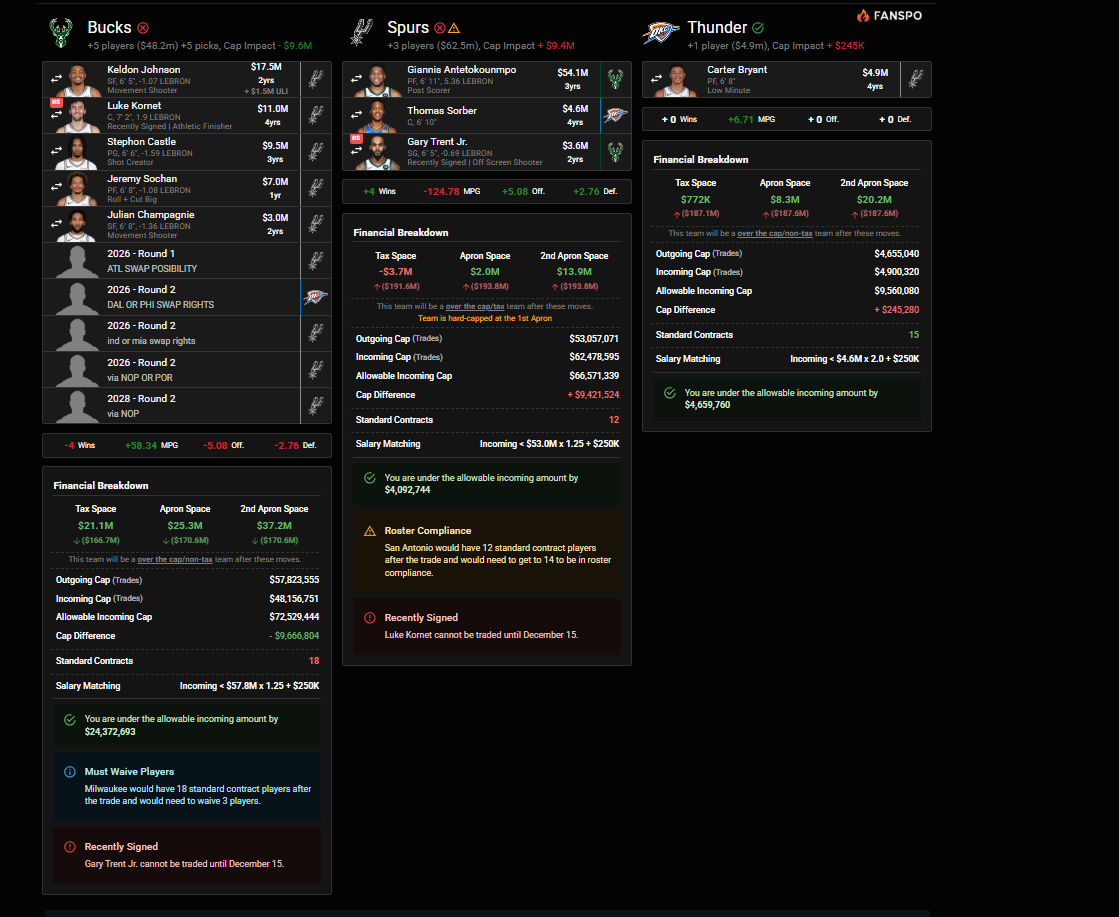Click Spurs -124.78 MPG stat

pyautogui.click(x=451, y=192)
